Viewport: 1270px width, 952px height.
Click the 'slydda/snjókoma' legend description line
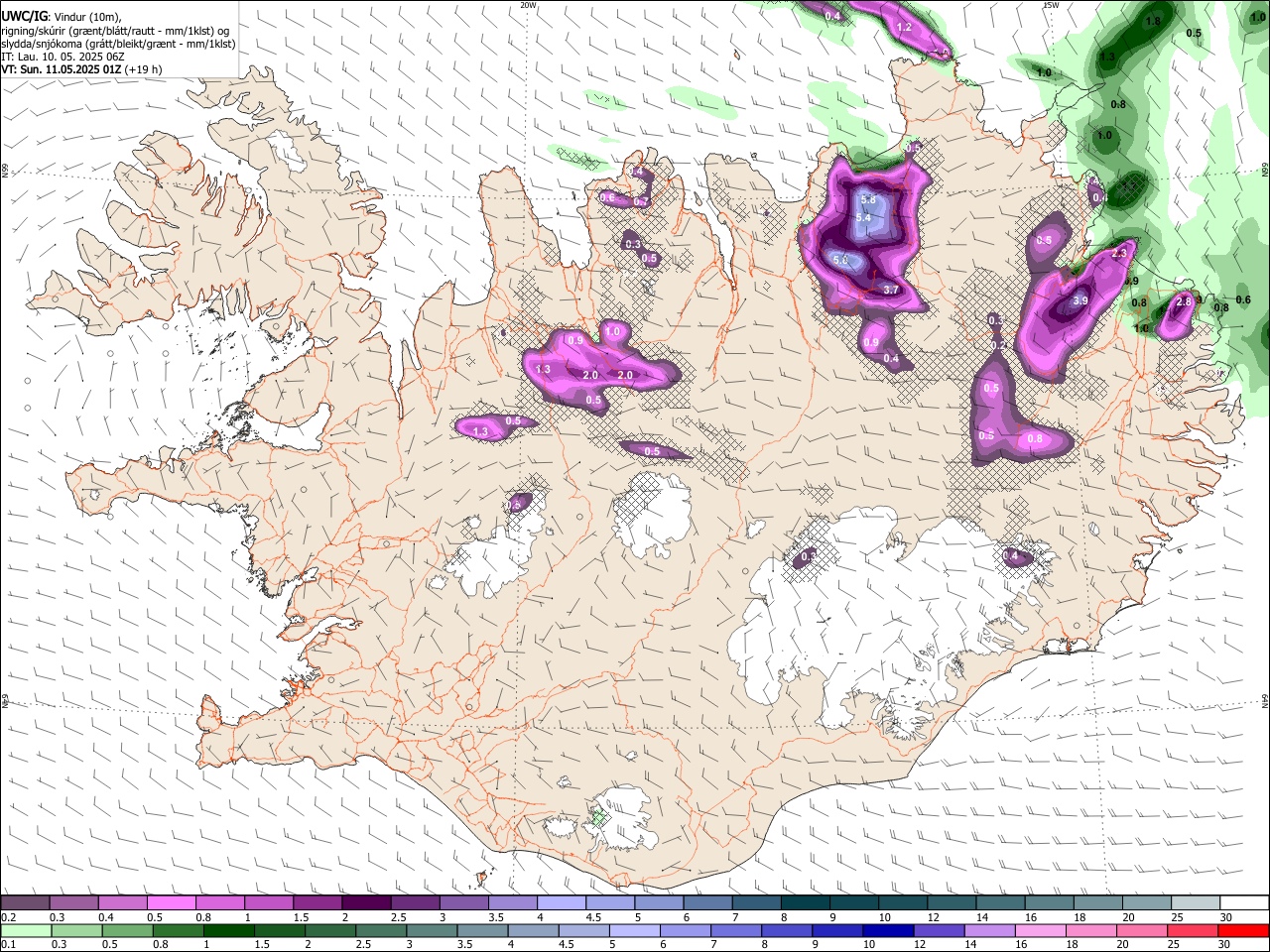coord(118,44)
